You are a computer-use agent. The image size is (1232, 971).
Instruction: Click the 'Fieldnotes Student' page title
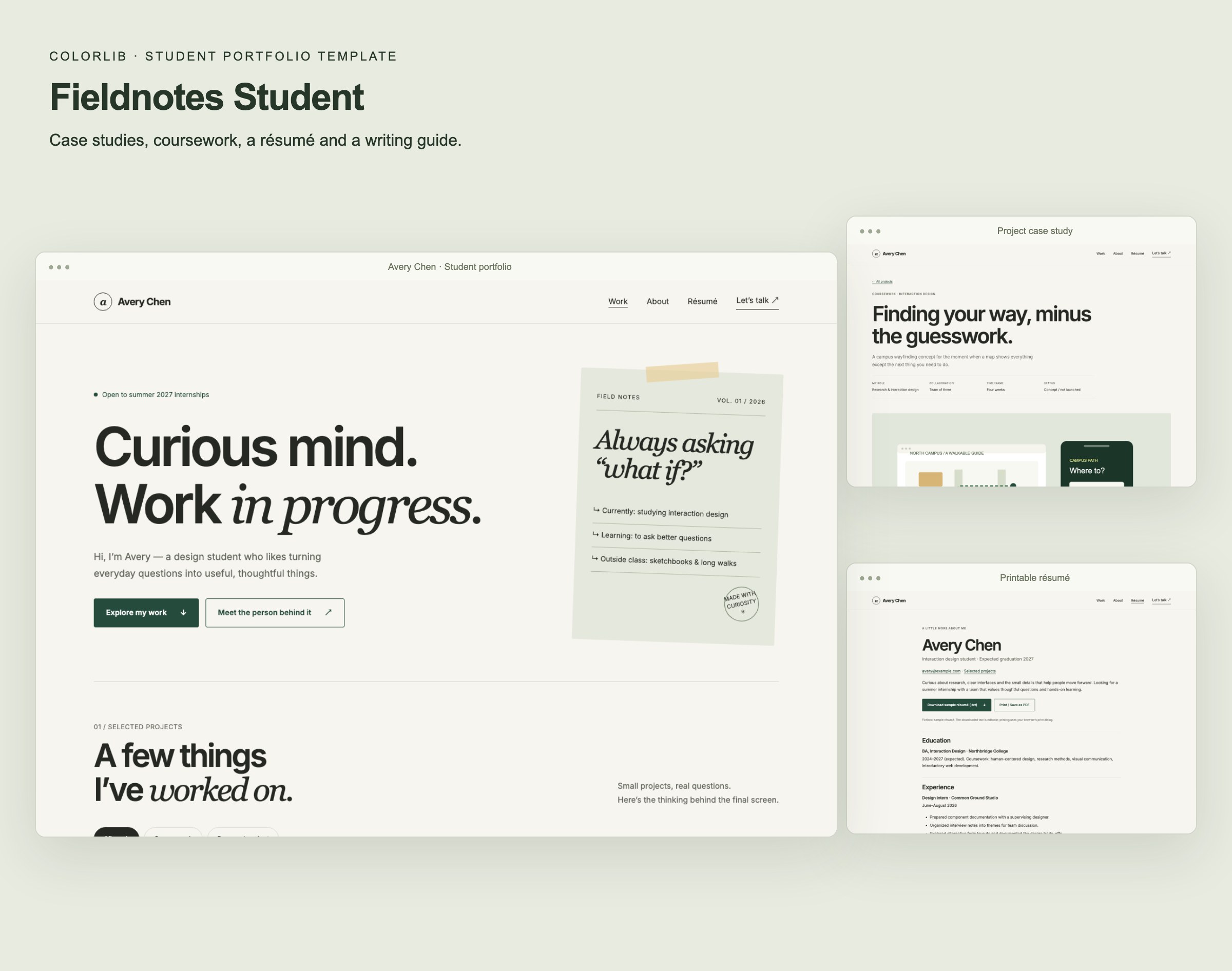click(x=207, y=97)
